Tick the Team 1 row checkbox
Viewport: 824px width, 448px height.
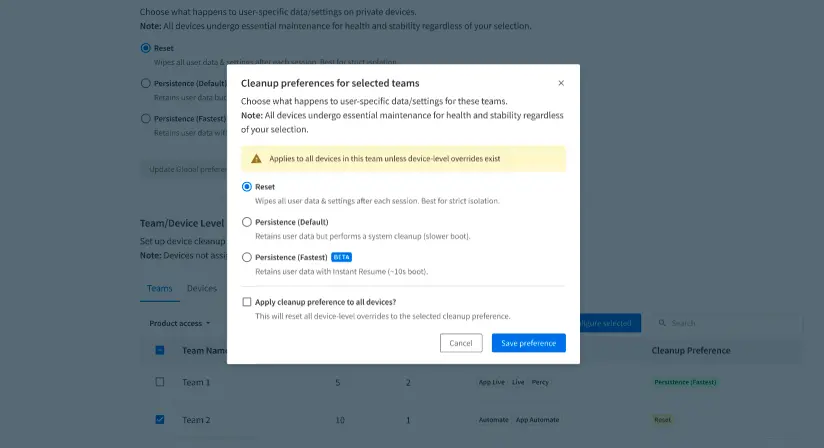coord(160,382)
